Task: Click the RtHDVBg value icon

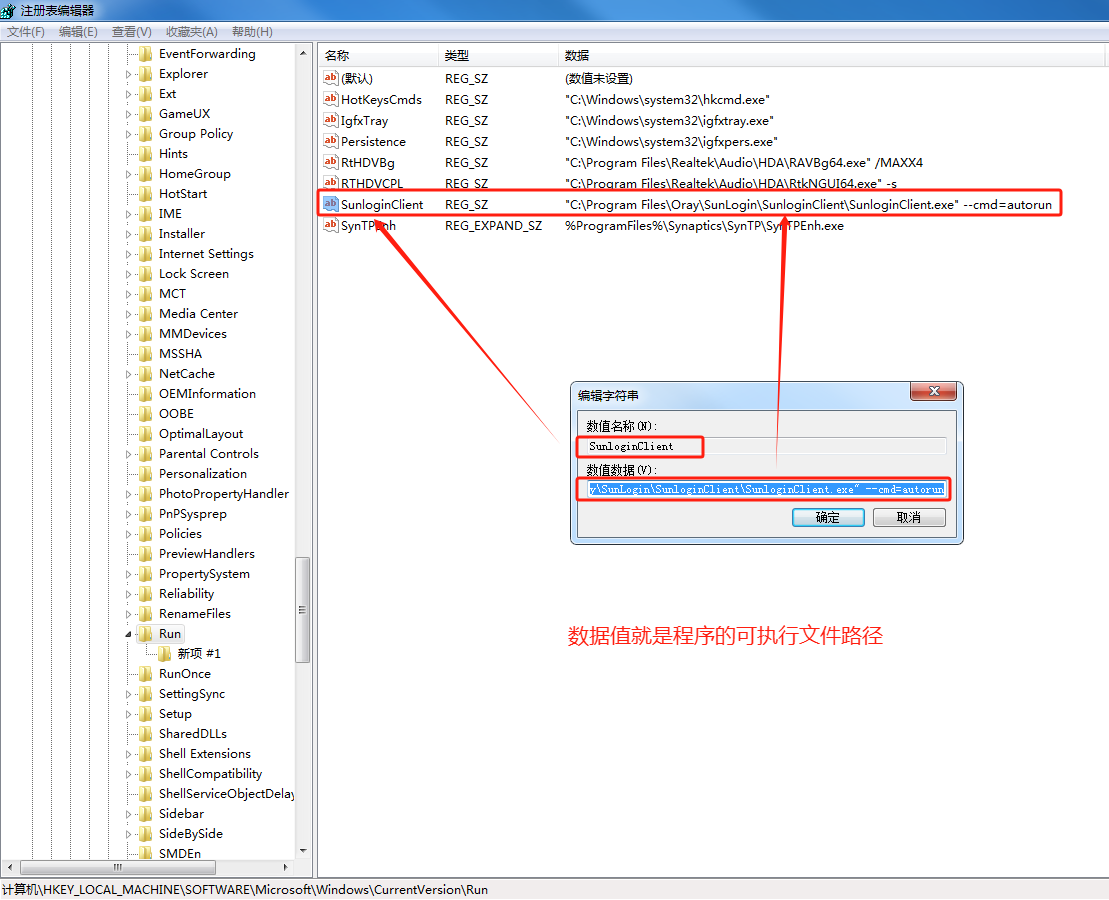Action: click(x=330, y=162)
